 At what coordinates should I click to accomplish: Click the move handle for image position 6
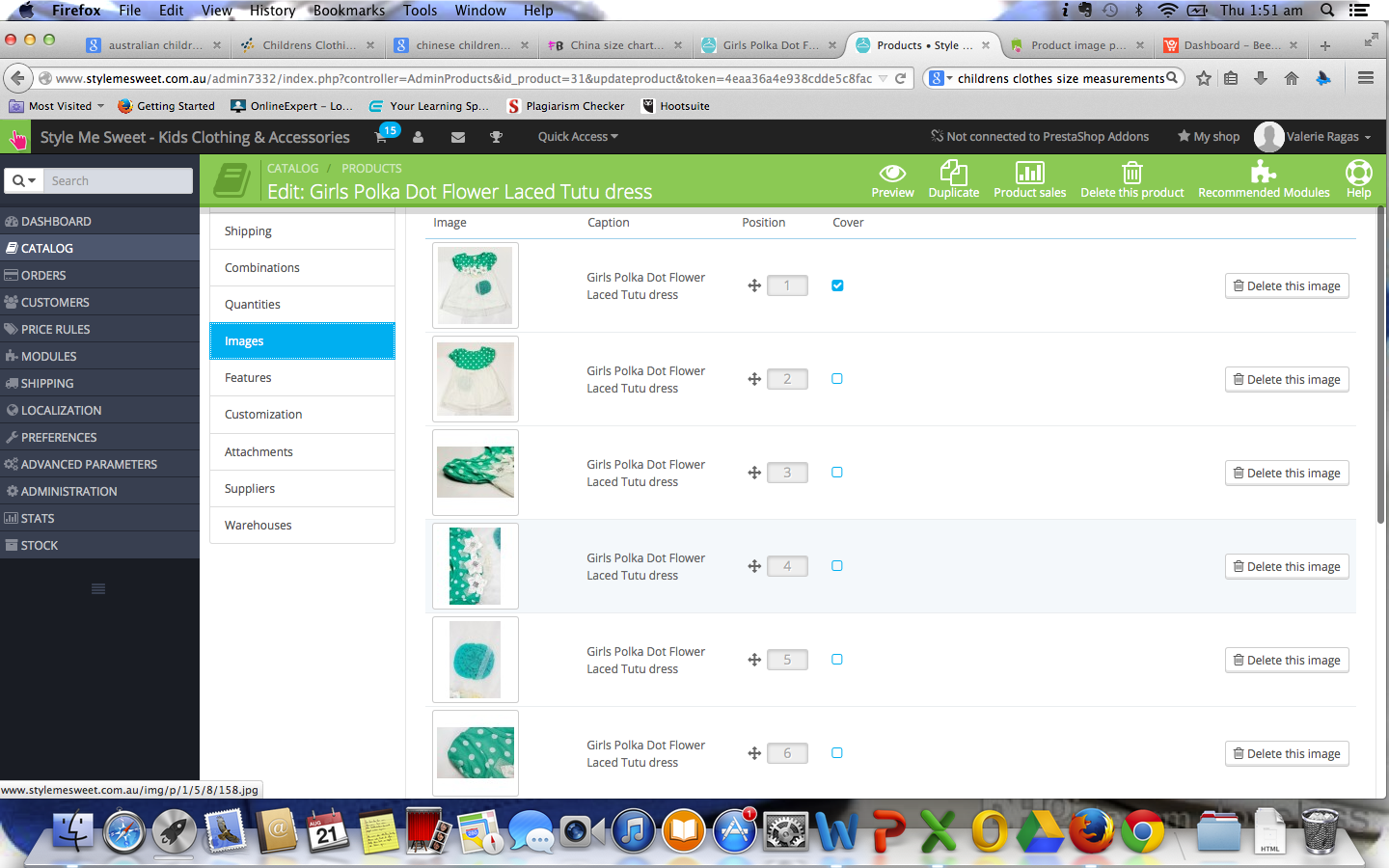(754, 753)
